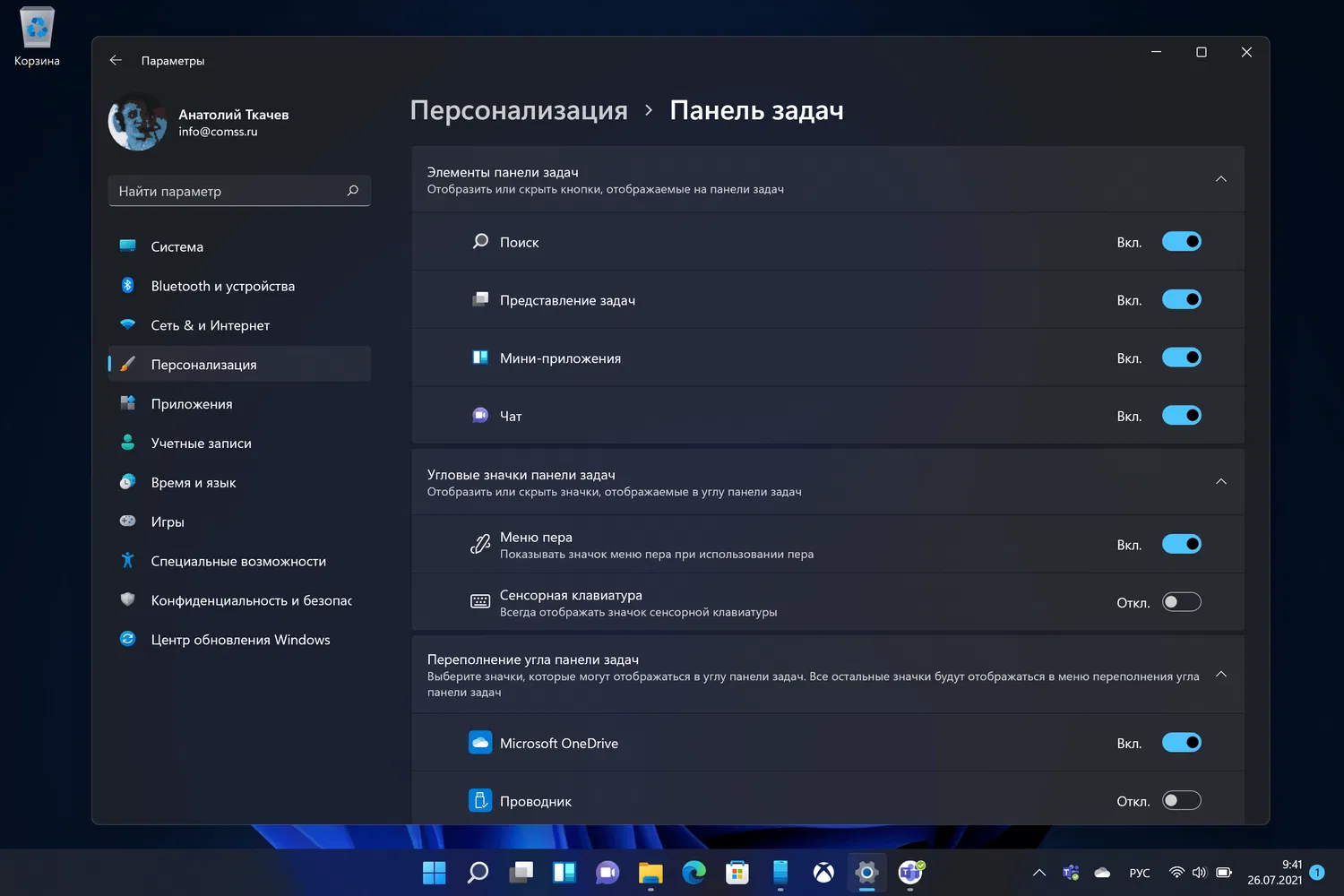The image size is (1344, 896).
Task: Enable the Сенсорная клавиатура toggle
Action: tap(1181, 602)
